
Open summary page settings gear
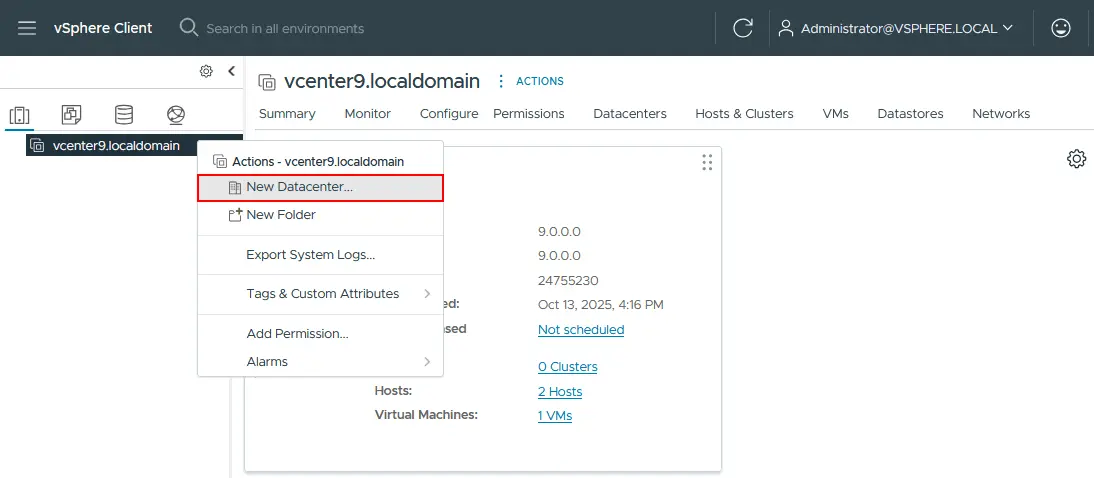1077,159
